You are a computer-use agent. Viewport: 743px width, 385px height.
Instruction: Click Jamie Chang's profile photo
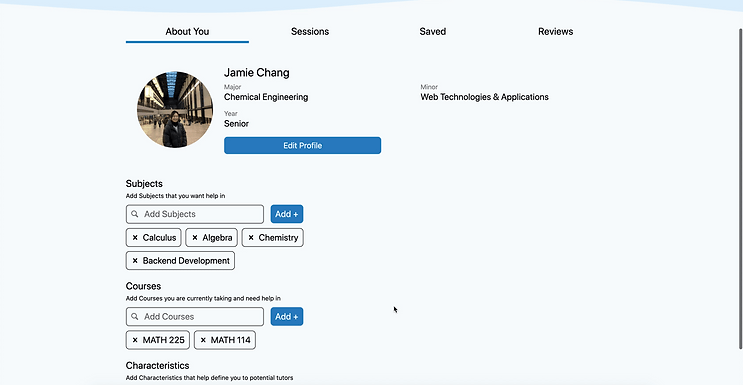(x=175, y=110)
